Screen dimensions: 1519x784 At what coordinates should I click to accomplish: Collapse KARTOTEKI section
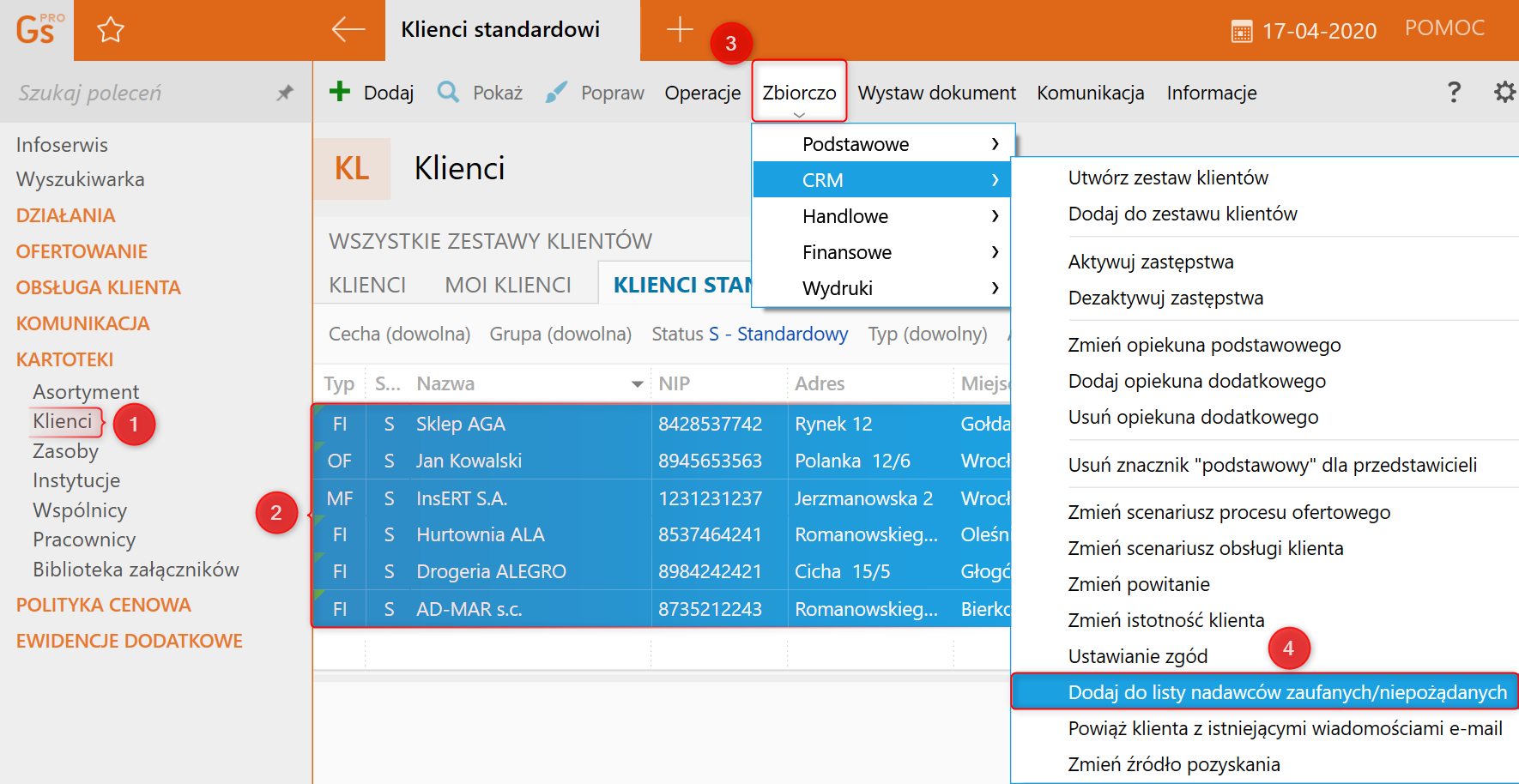(x=64, y=359)
